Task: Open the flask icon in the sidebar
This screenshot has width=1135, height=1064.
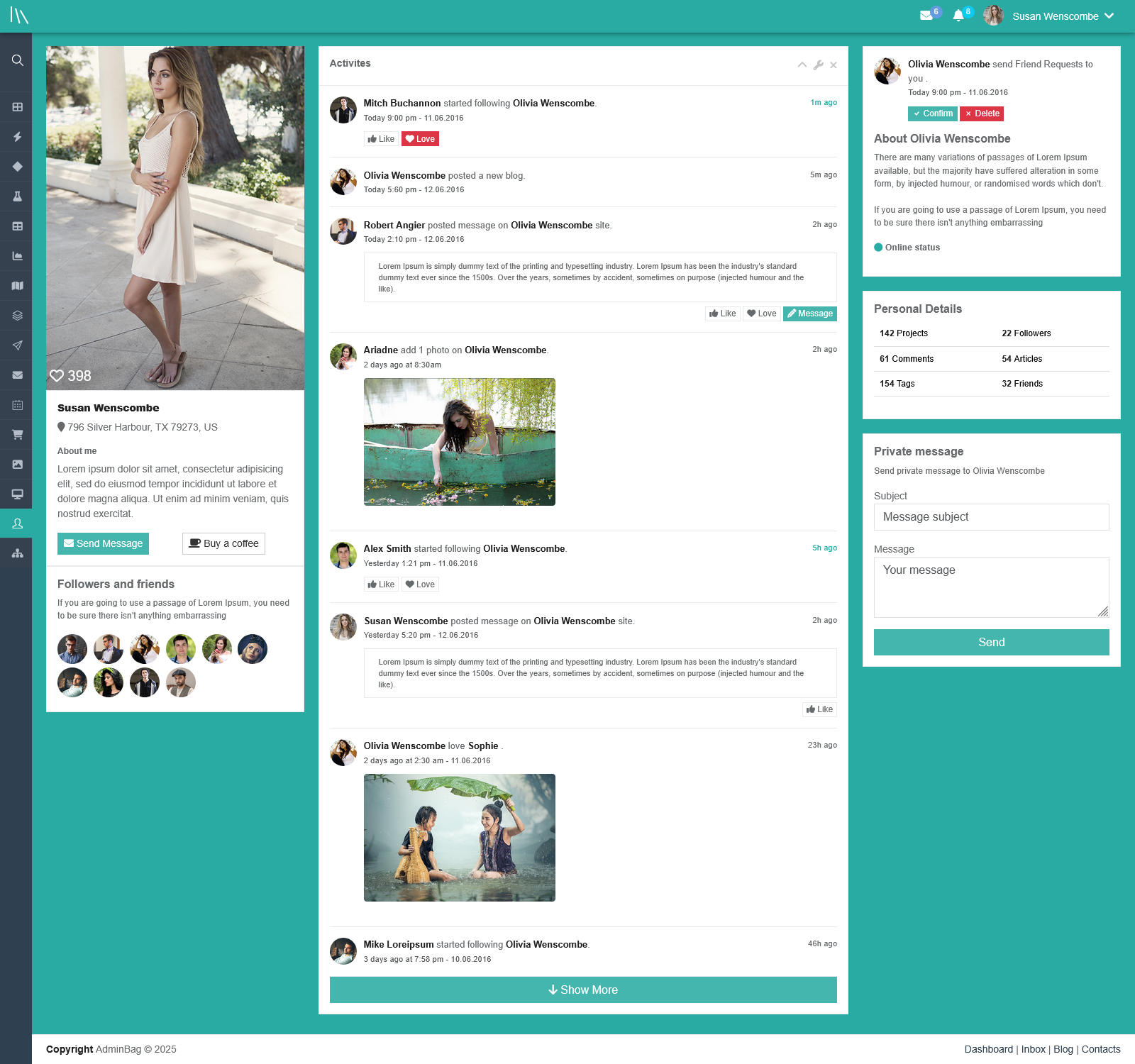Action: (18, 196)
